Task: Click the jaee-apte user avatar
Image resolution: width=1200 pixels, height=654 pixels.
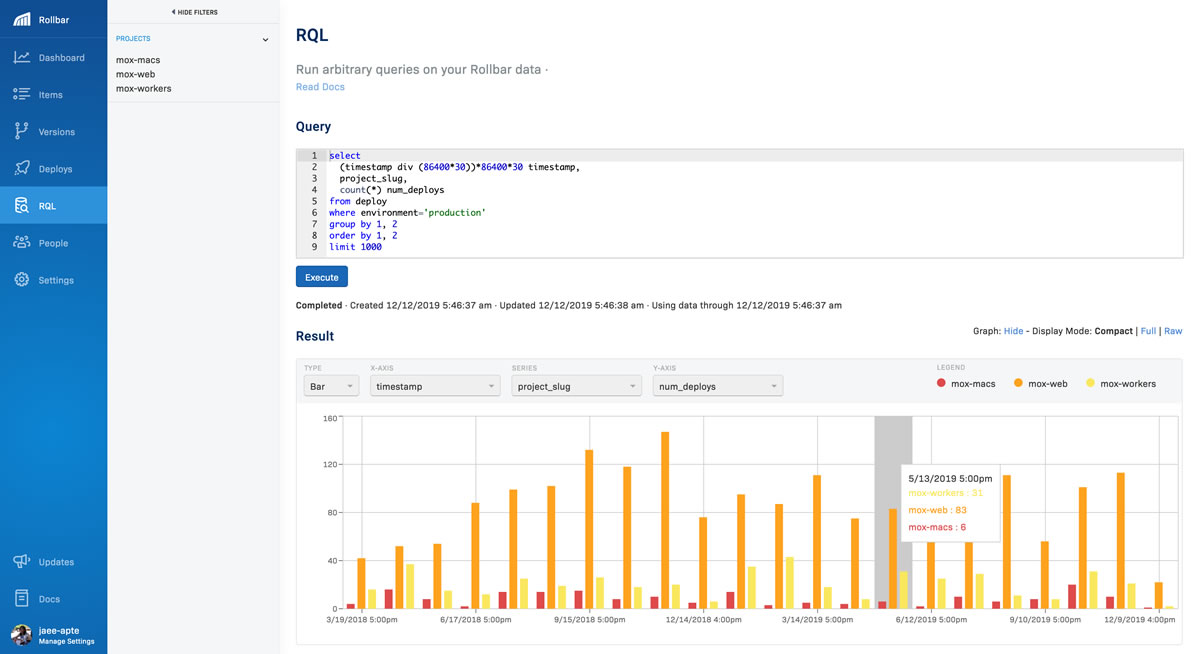Action: tap(21, 635)
